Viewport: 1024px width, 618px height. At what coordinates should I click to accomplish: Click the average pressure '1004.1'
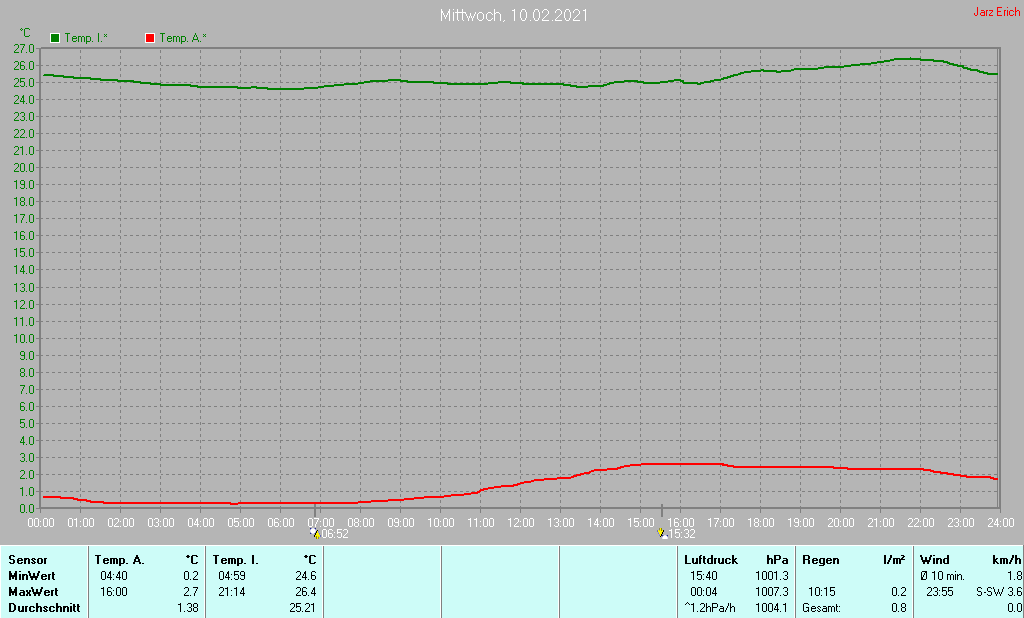tap(771, 608)
